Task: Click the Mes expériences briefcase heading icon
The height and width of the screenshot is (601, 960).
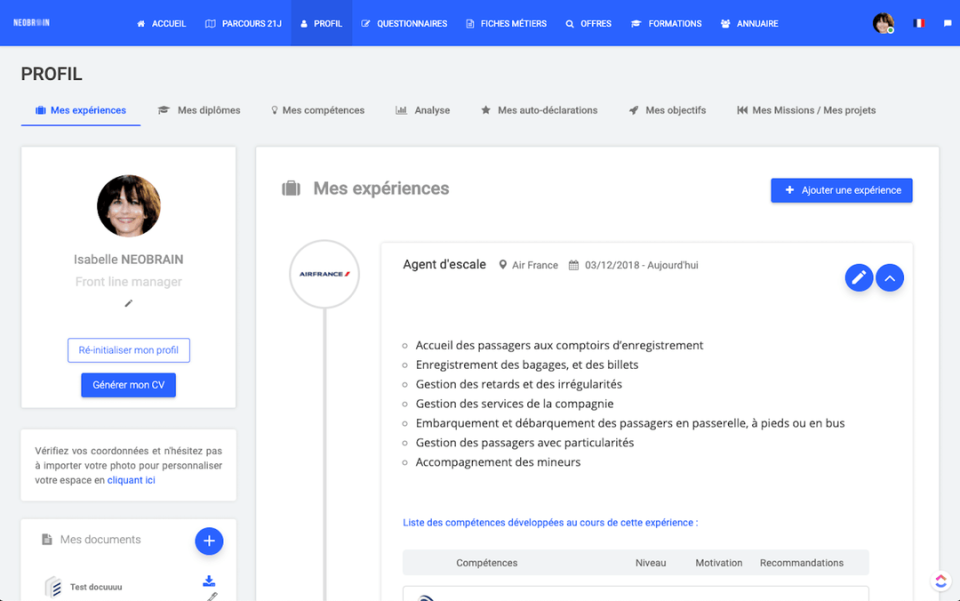Action: (x=291, y=189)
